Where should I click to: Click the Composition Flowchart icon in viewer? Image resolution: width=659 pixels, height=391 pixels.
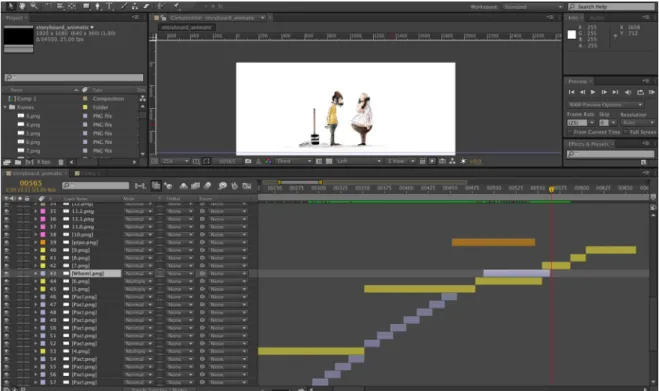pos(452,161)
